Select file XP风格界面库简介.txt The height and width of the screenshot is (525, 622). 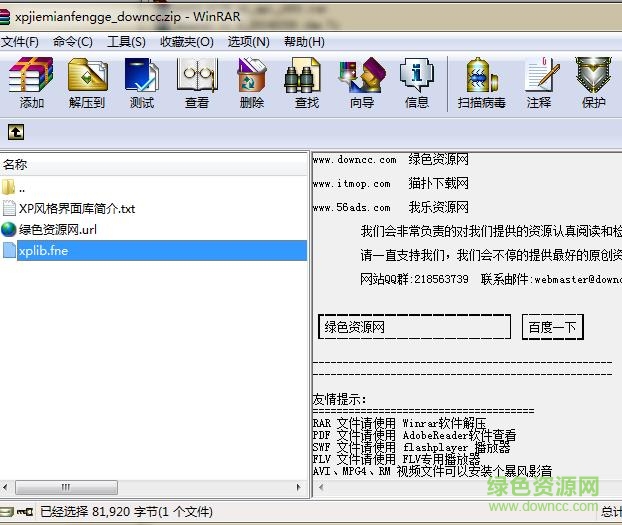click(x=77, y=208)
